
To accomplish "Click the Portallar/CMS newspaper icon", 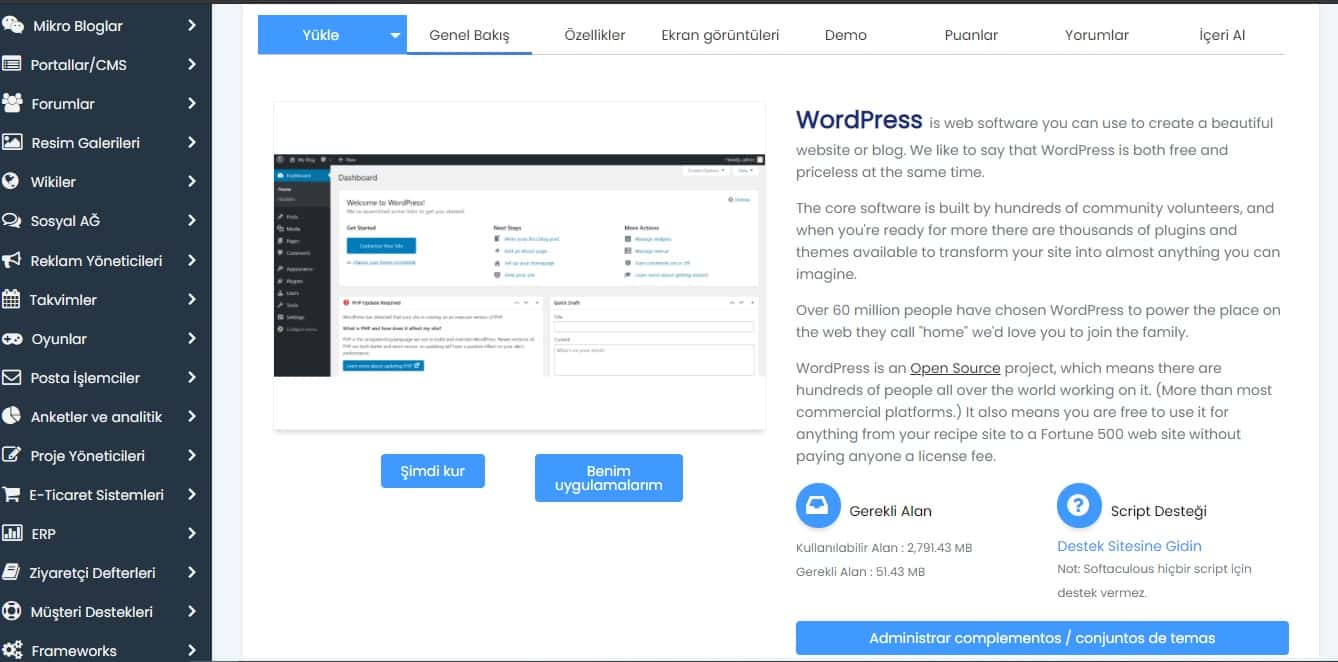I will pos(12,65).
